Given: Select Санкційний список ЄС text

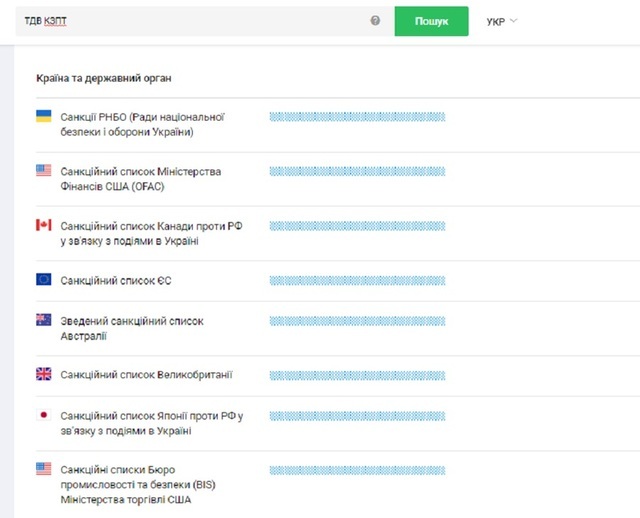Looking at the screenshot, I should coord(116,281).
